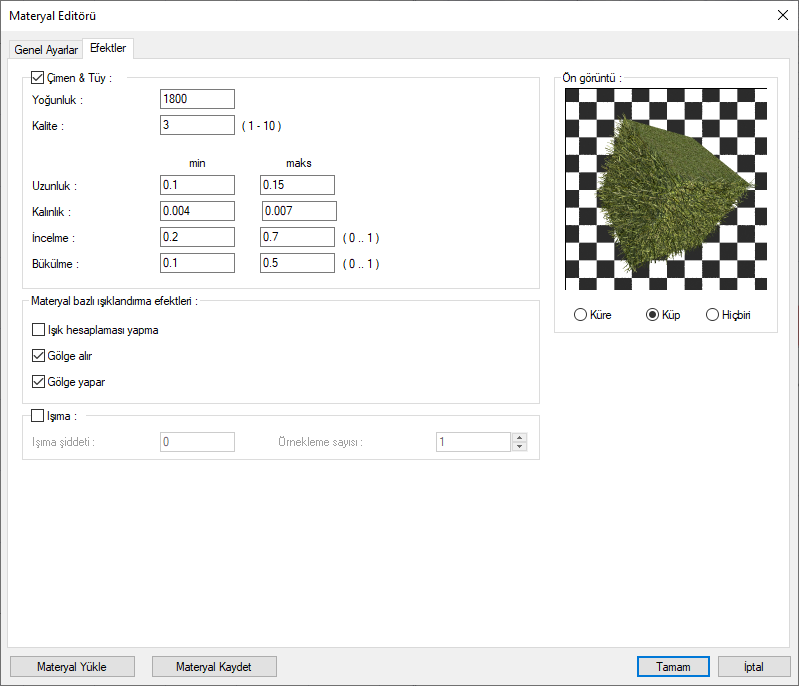
Task: Click the Bükülme maks input
Action: tap(297, 263)
